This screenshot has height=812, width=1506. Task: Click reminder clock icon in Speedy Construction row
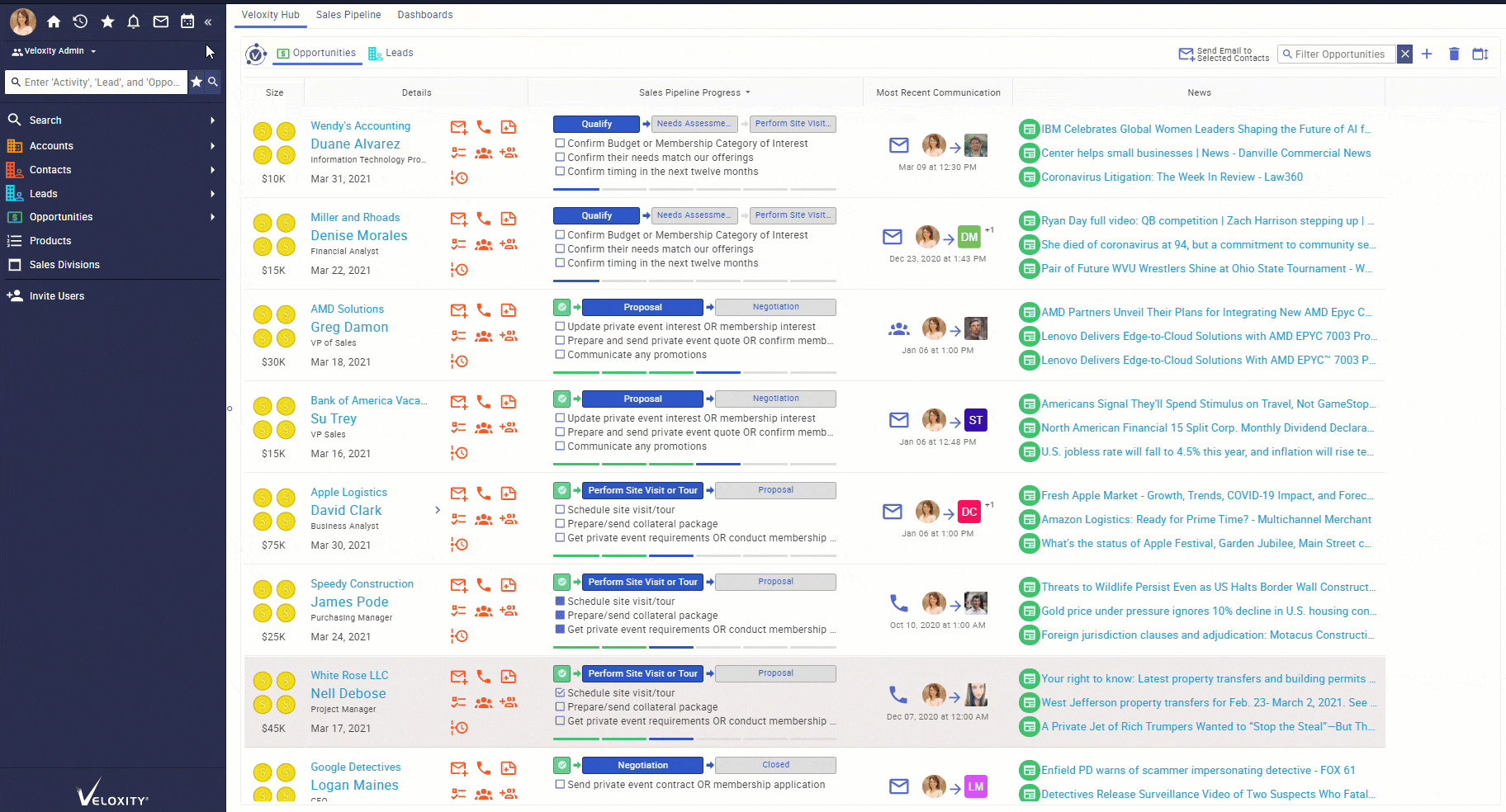459,636
